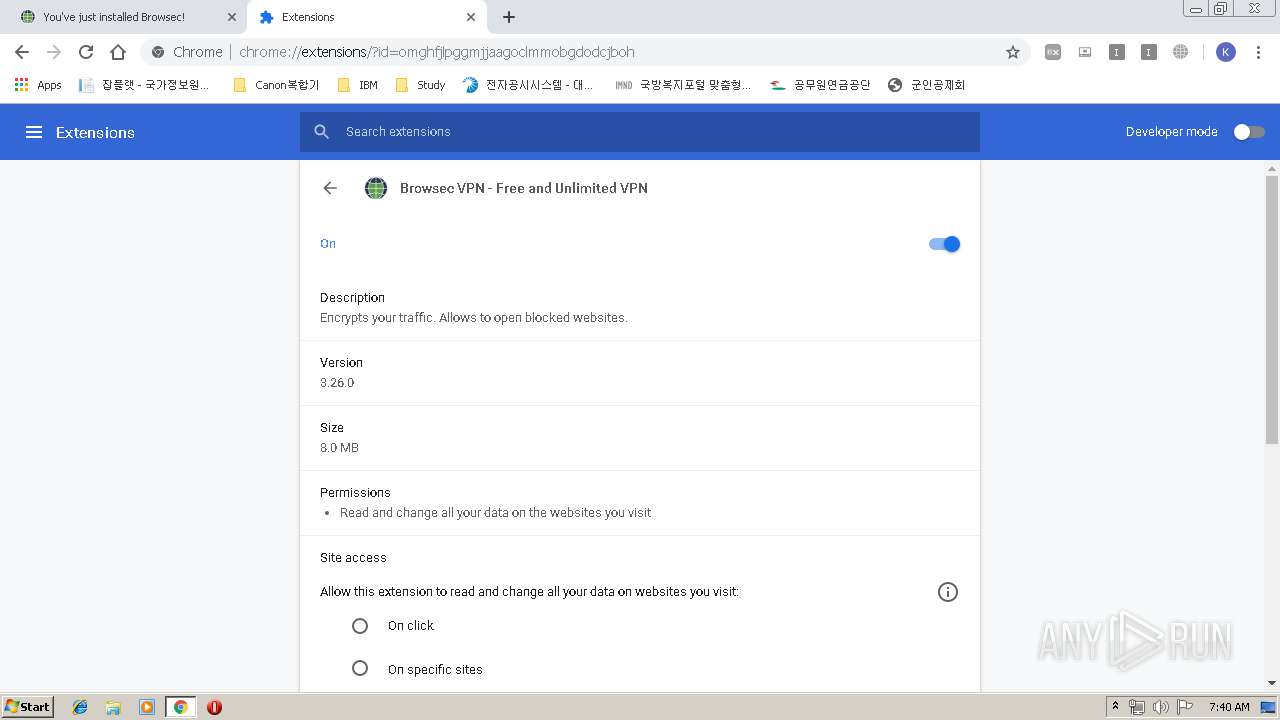The width and height of the screenshot is (1280, 720).
Task: Switch to You've just installed Browsec tab
Action: (x=123, y=17)
